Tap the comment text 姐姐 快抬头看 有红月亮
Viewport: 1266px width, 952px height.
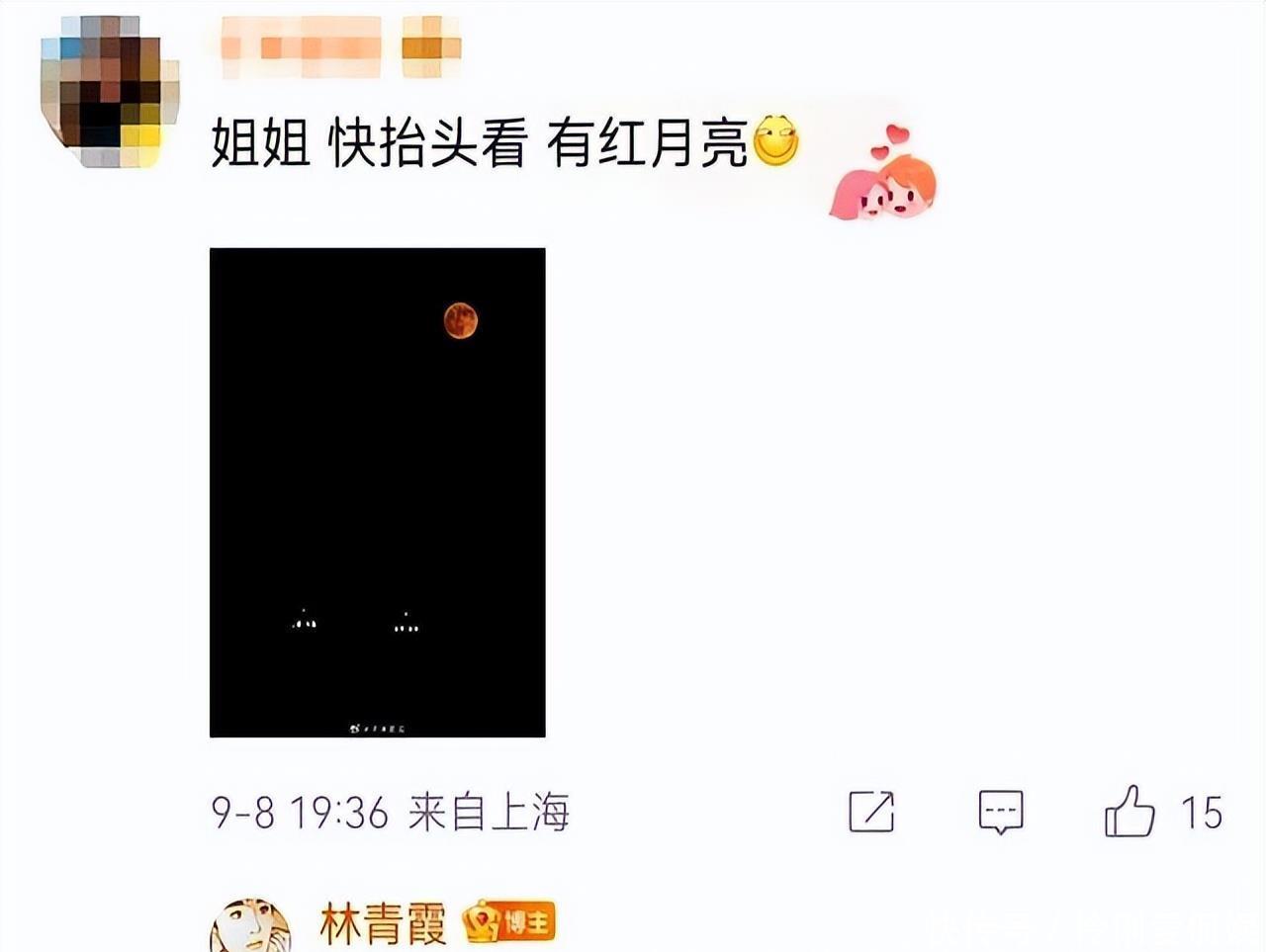click(x=480, y=143)
